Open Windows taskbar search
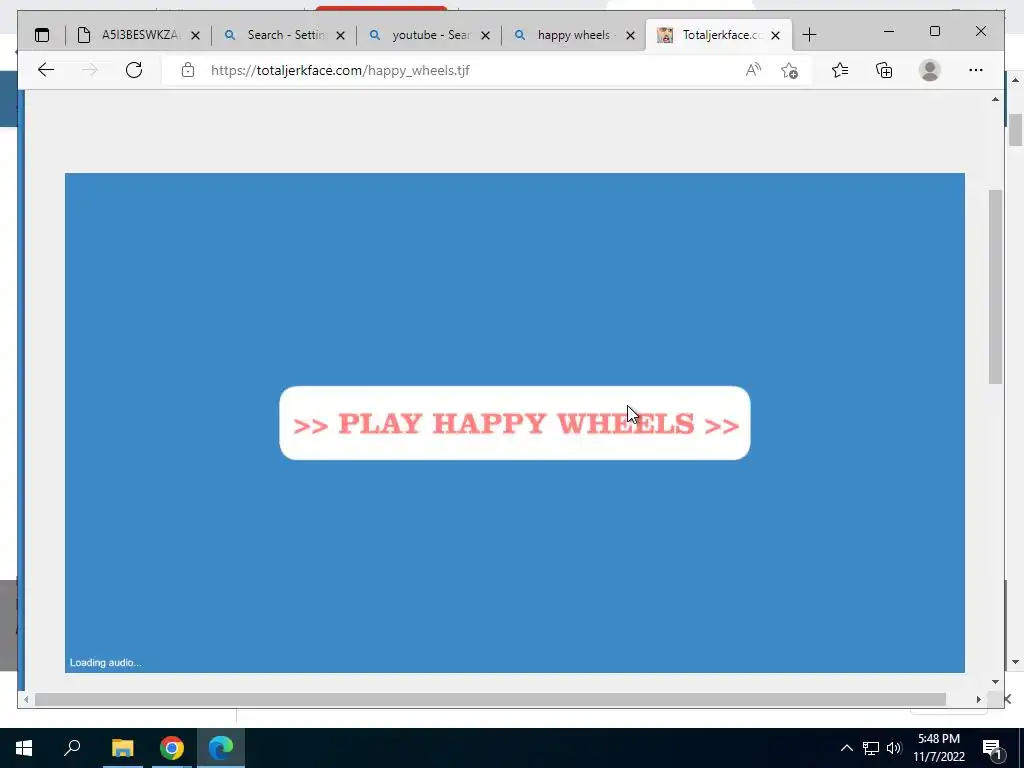This screenshot has height=768, width=1024. click(x=72, y=748)
